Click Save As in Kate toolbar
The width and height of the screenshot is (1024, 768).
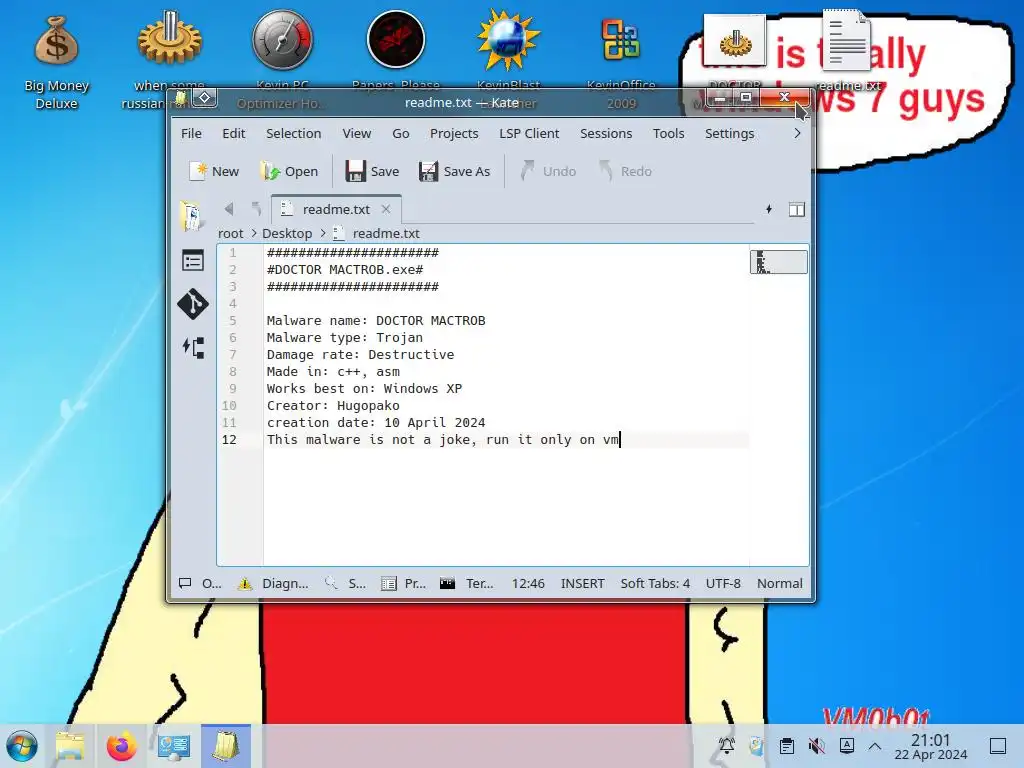tap(455, 171)
